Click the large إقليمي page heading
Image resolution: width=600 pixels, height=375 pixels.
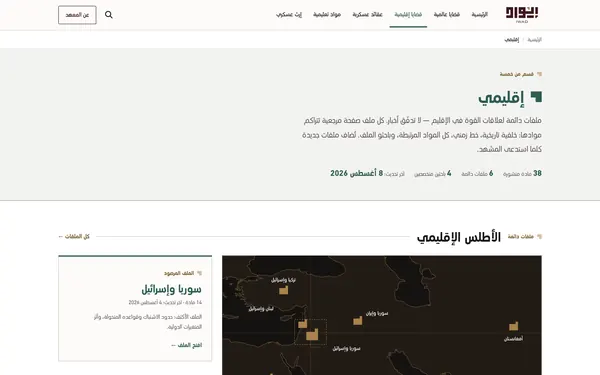click(501, 98)
